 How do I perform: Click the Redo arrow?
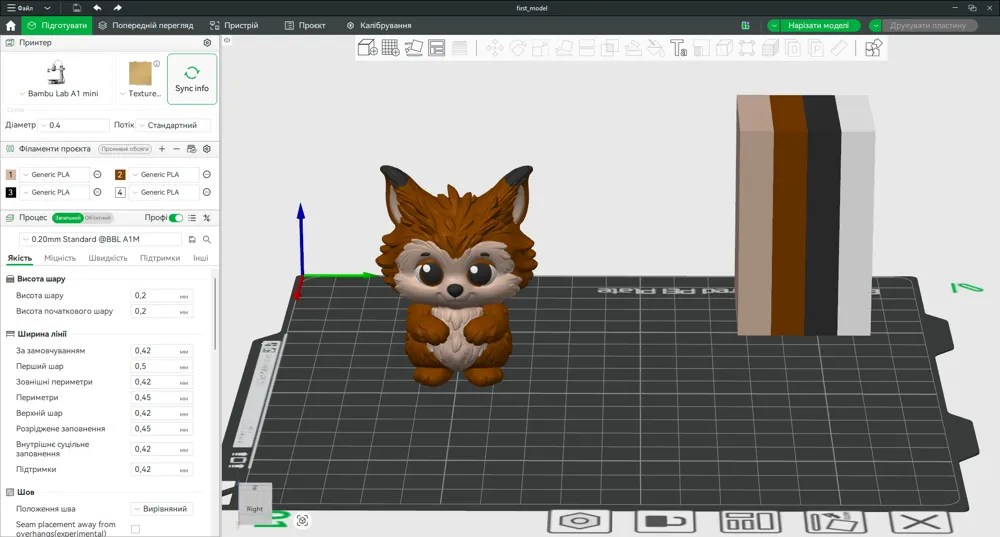click(117, 8)
